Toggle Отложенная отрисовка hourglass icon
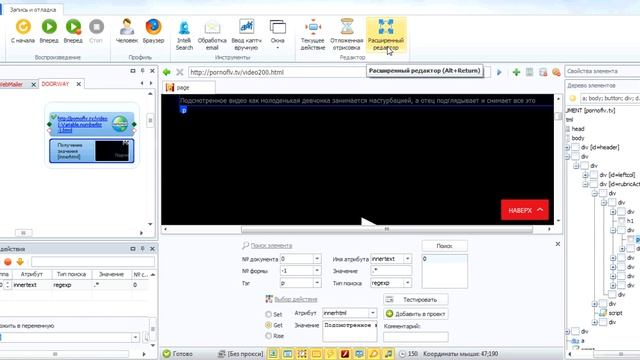Viewport: 640px width, 360px height. tap(347, 28)
